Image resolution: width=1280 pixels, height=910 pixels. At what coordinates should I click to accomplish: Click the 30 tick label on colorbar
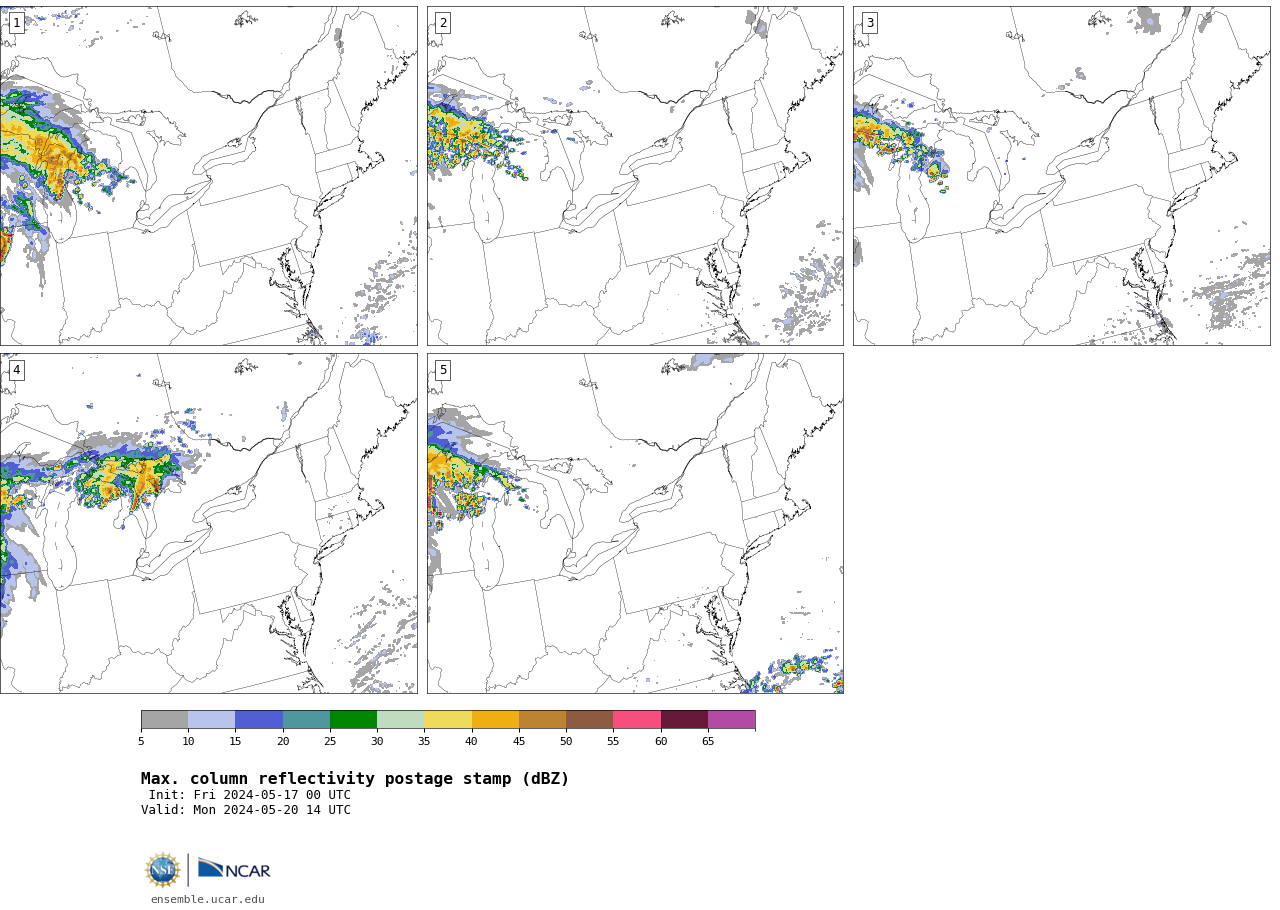pyautogui.click(x=377, y=742)
